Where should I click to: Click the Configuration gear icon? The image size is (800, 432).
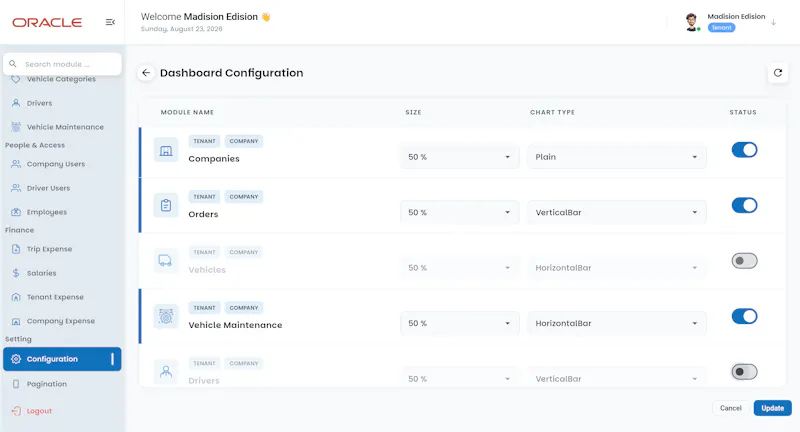click(16, 359)
